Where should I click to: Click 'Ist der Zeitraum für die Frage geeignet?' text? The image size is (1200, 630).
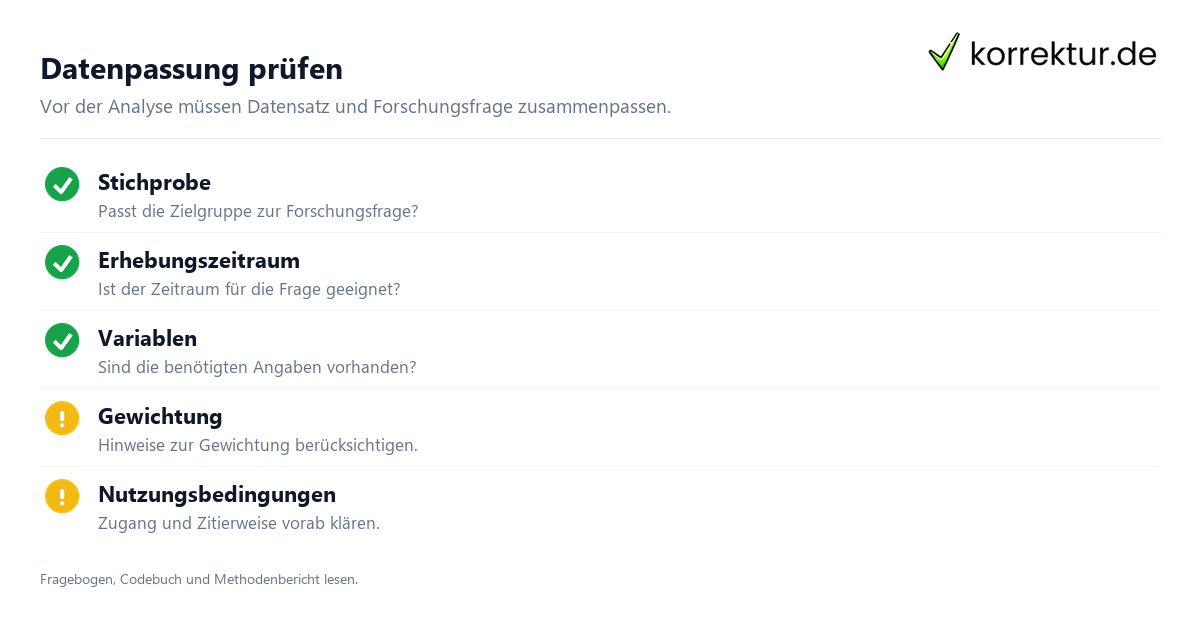(249, 290)
